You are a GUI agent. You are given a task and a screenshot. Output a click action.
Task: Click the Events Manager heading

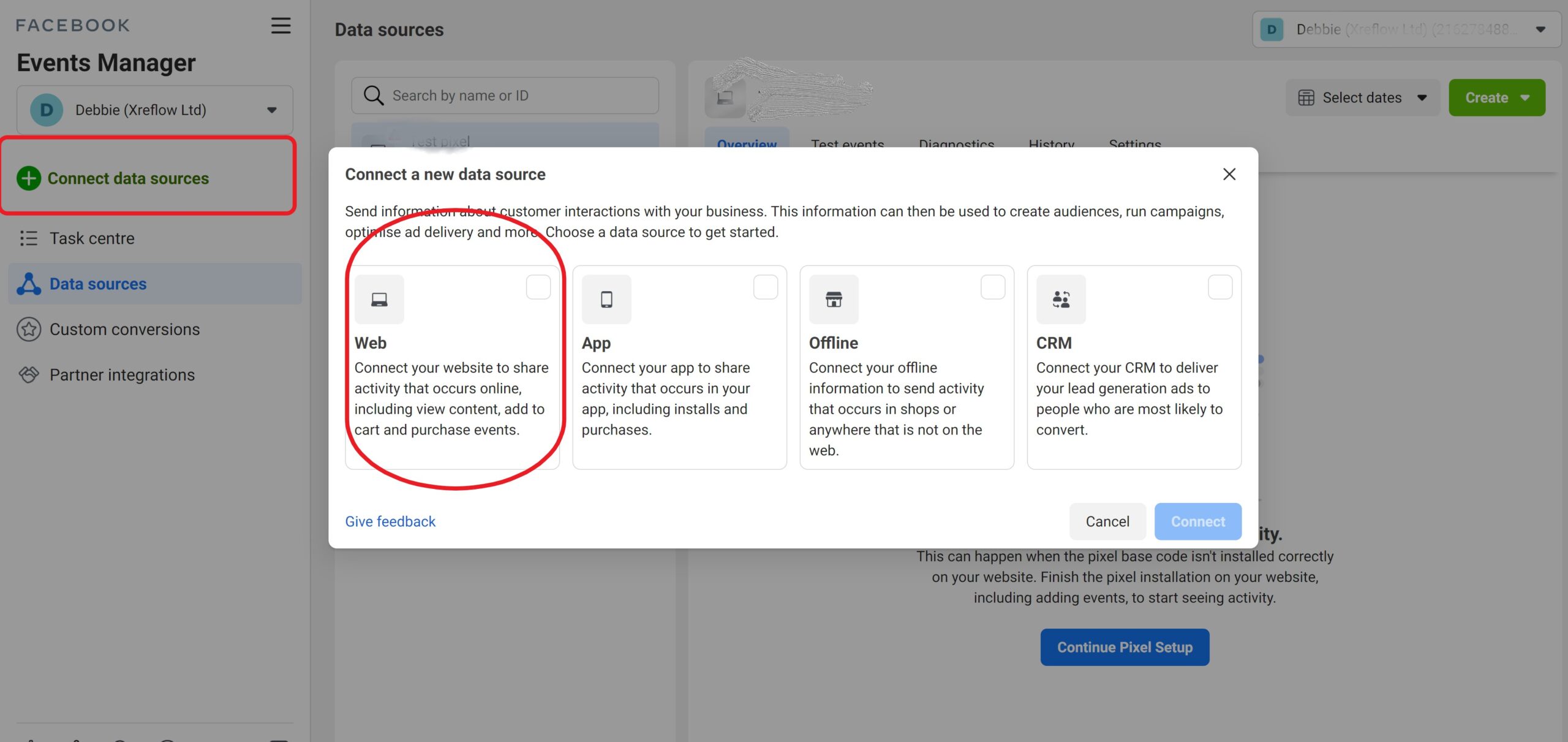106,63
